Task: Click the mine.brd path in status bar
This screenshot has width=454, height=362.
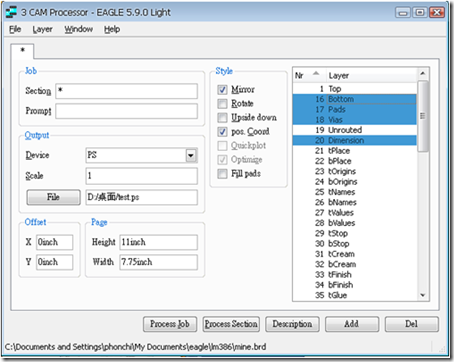Action: click(x=135, y=347)
